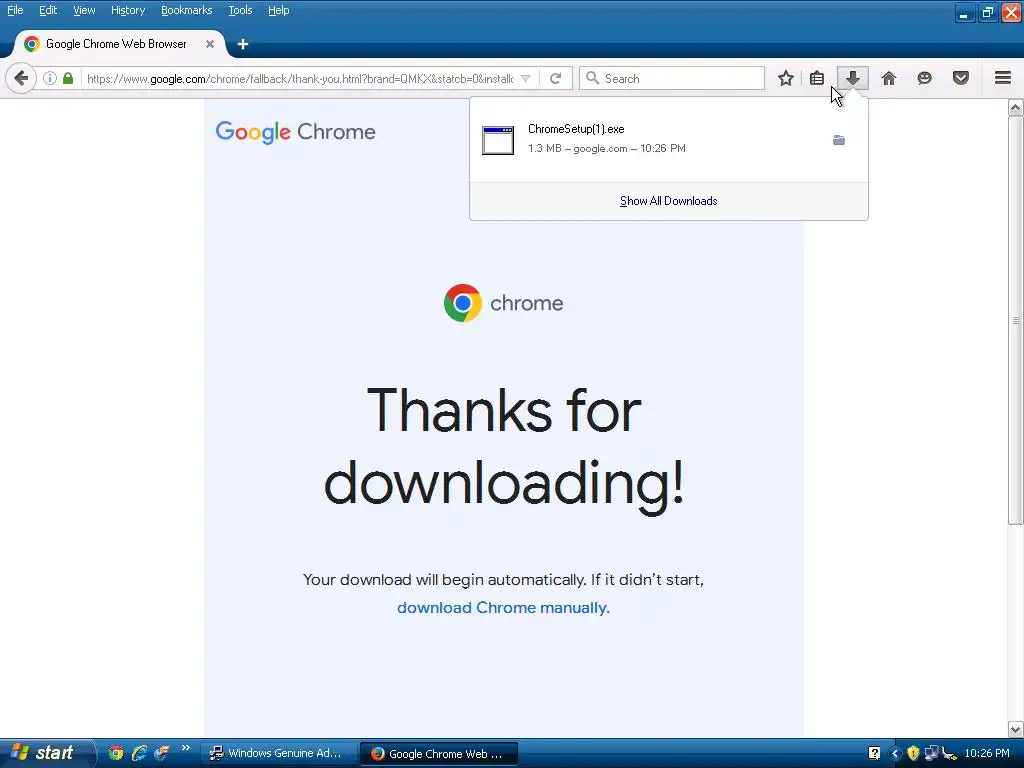Open the Tools menu

(x=240, y=10)
